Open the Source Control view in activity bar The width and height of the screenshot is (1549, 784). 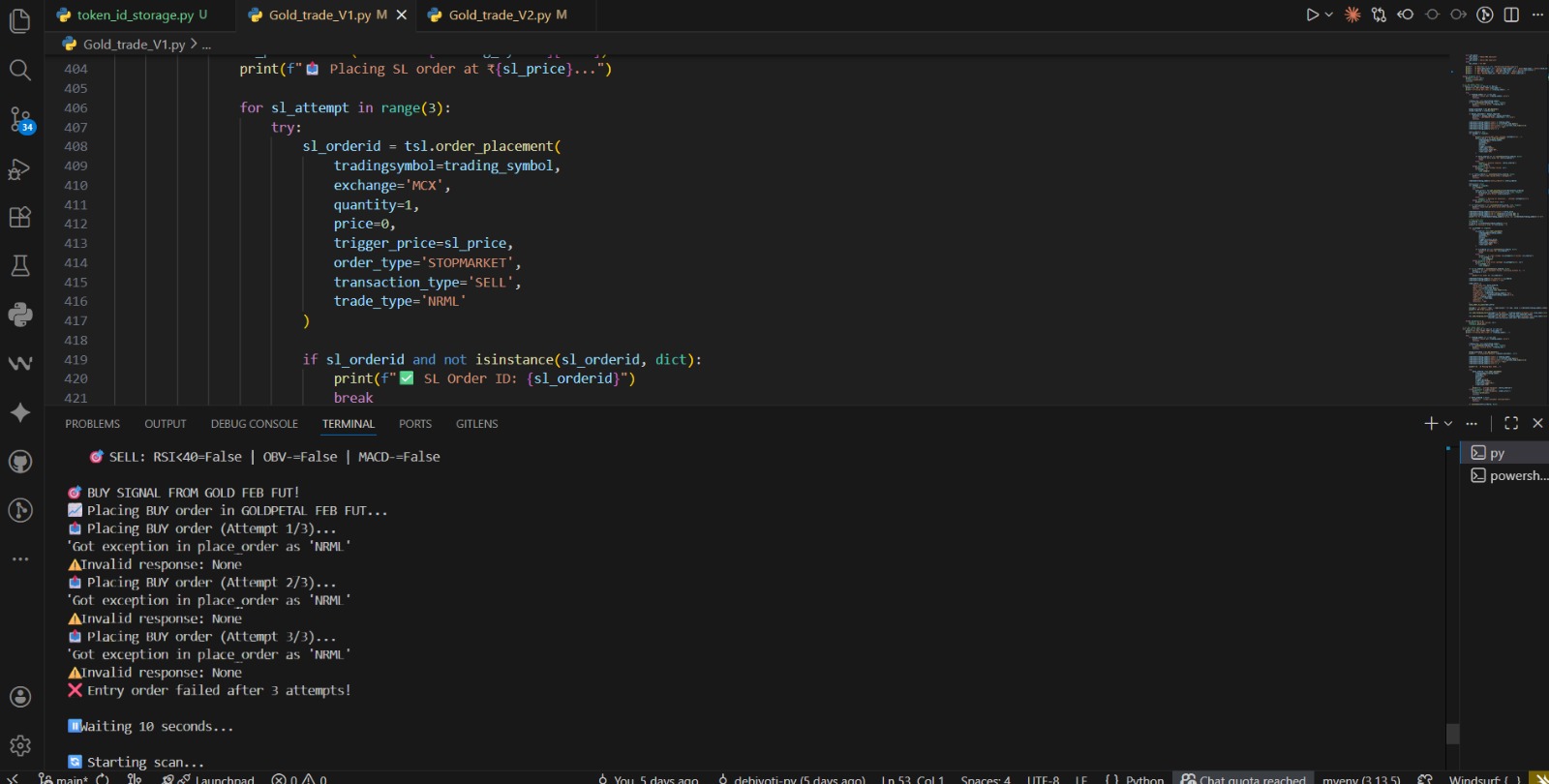(x=20, y=119)
